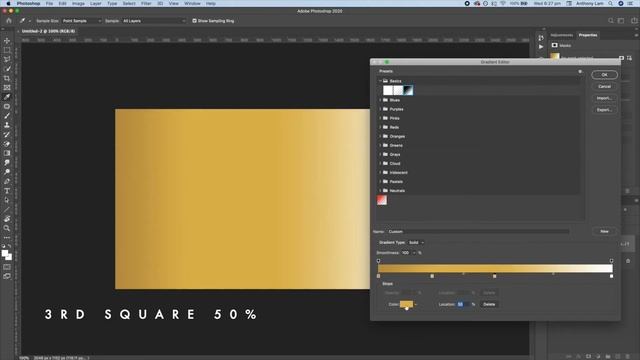
Task: Select the Line shape tool
Action: point(7,210)
